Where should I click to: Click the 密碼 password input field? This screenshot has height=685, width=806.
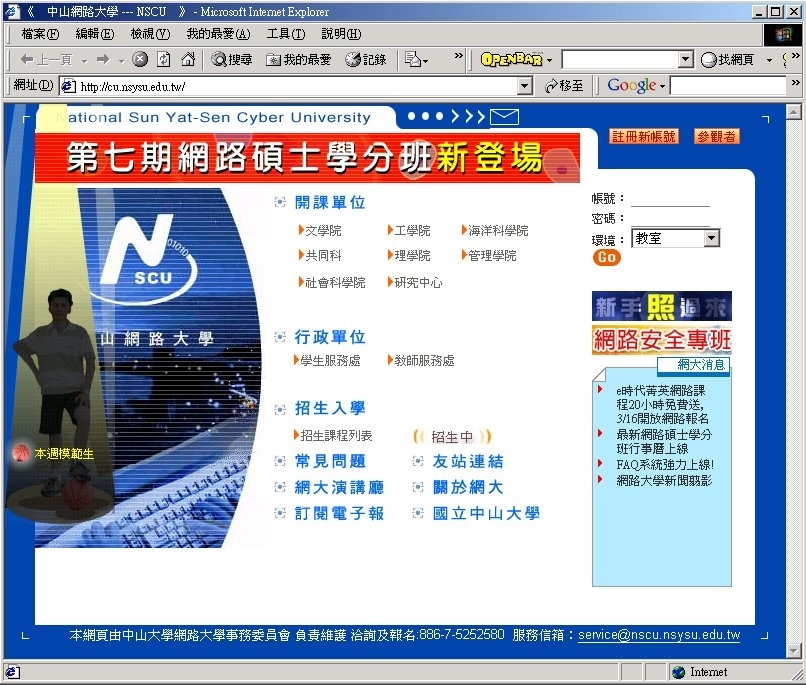pos(670,219)
